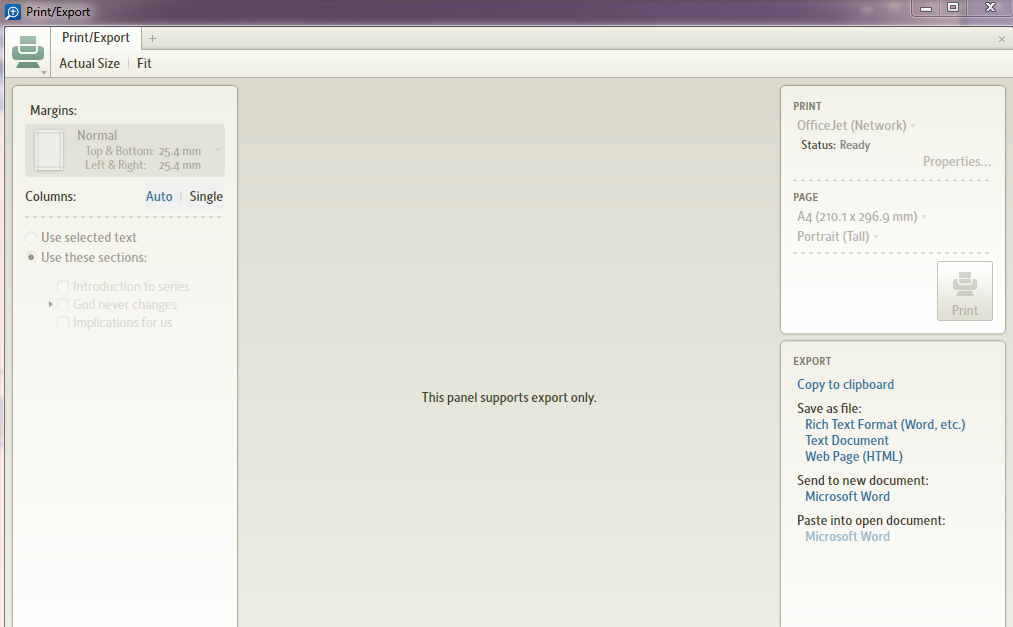Expand the God never changes section

tap(50, 304)
